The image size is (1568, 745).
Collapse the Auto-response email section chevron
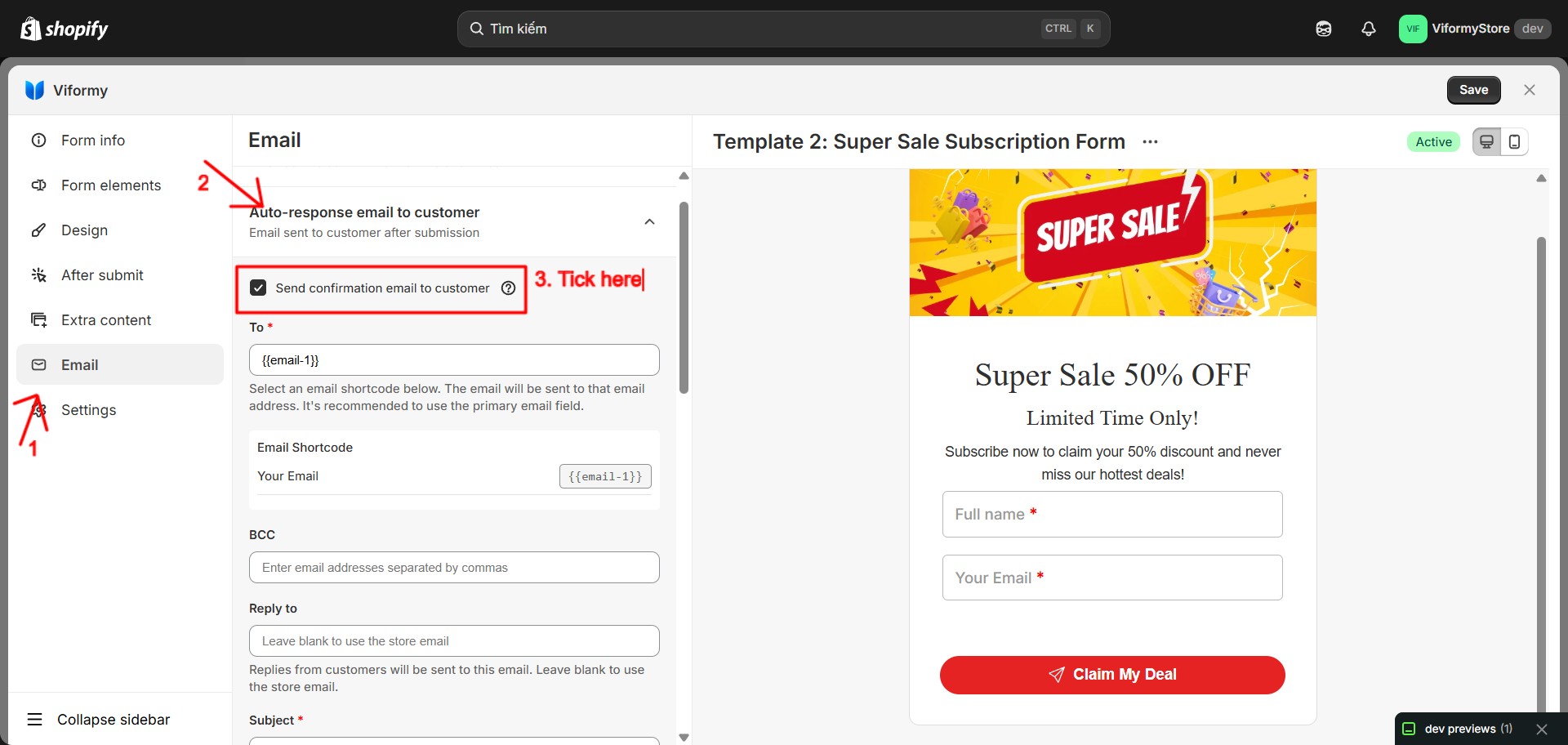tap(649, 221)
